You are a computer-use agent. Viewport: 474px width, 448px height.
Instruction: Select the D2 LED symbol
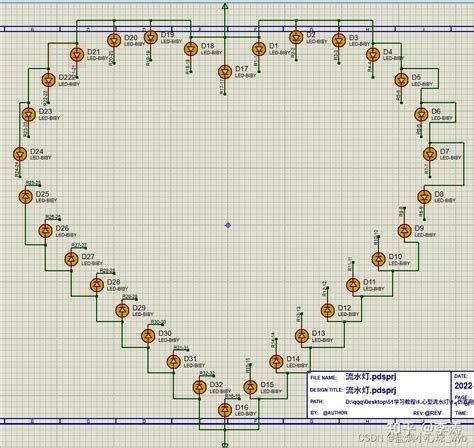[296, 38]
